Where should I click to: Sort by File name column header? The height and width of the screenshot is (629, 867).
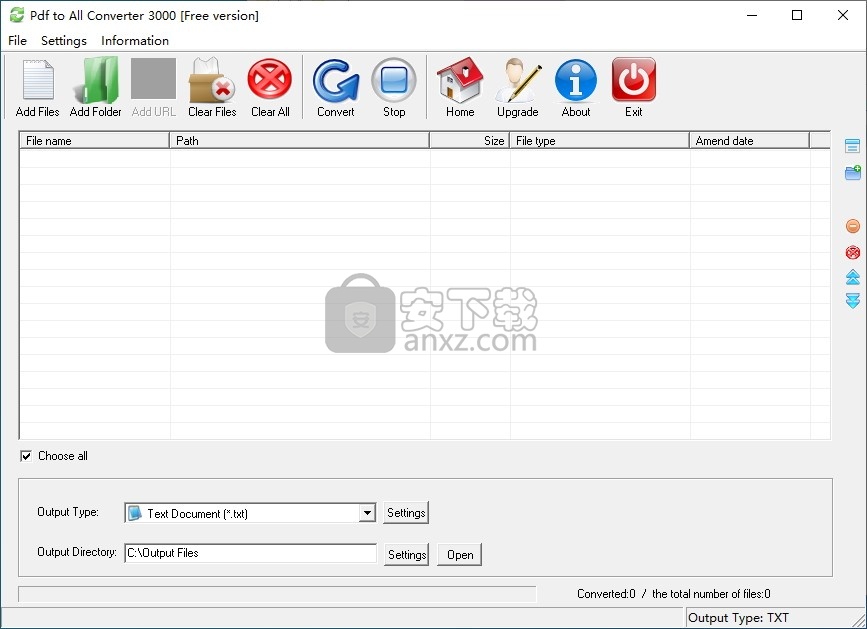pos(95,140)
